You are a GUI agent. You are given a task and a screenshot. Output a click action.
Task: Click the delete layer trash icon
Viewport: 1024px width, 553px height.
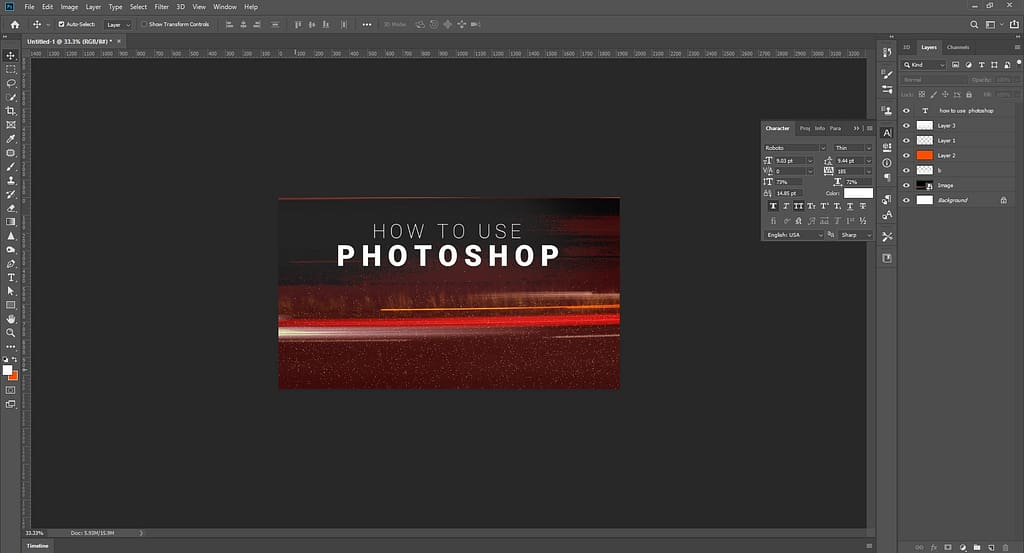pyautogui.click(x=1006, y=547)
